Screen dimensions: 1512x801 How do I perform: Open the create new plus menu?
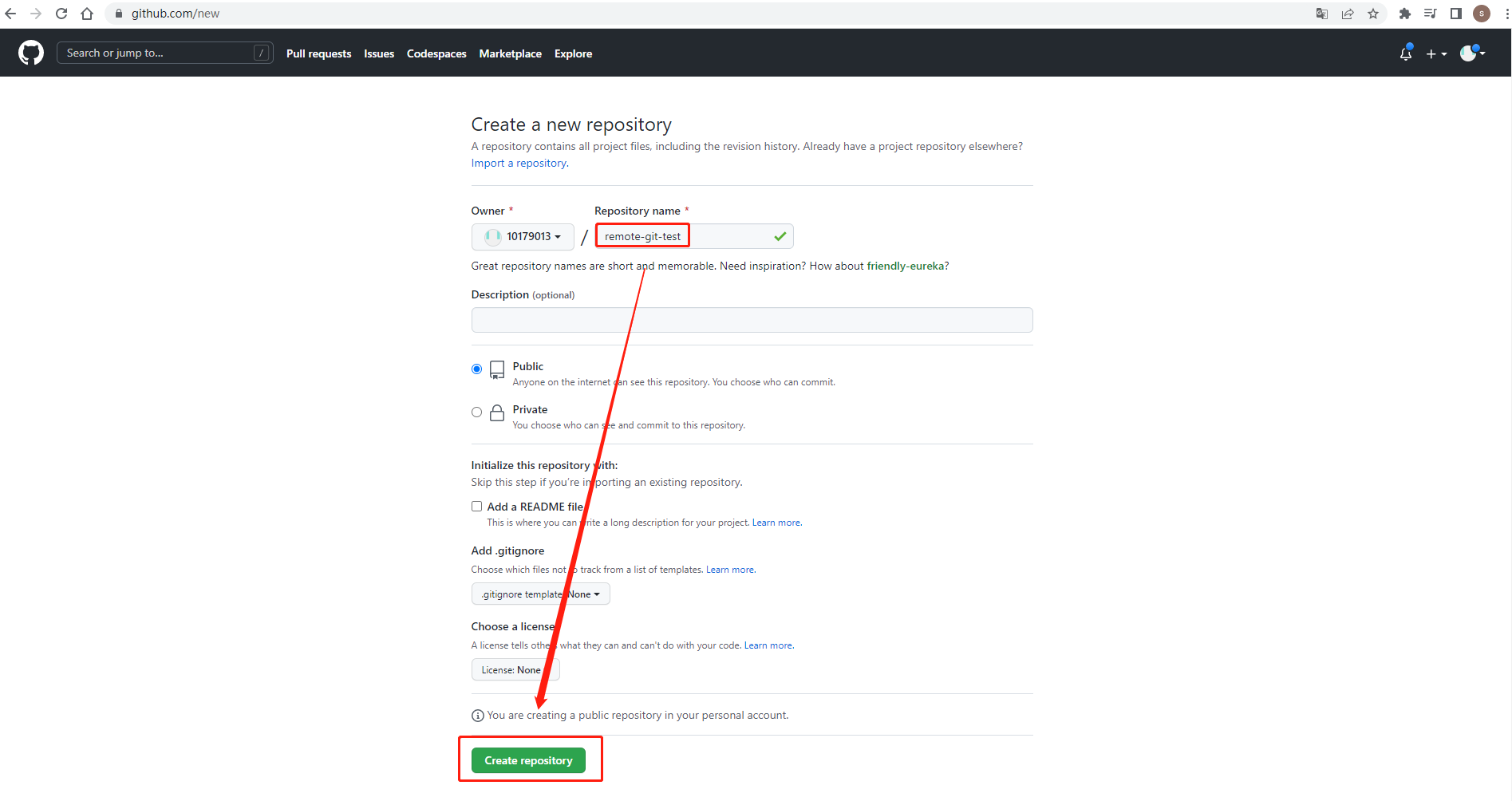(x=1436, y=54)
